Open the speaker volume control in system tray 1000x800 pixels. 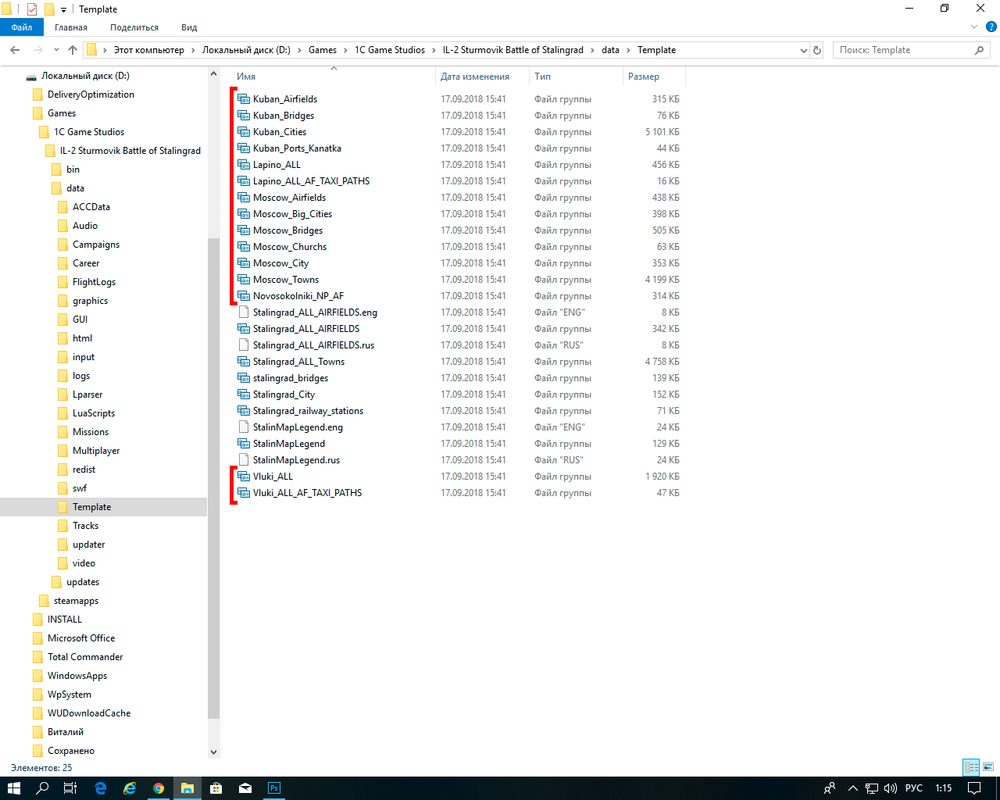889,788
